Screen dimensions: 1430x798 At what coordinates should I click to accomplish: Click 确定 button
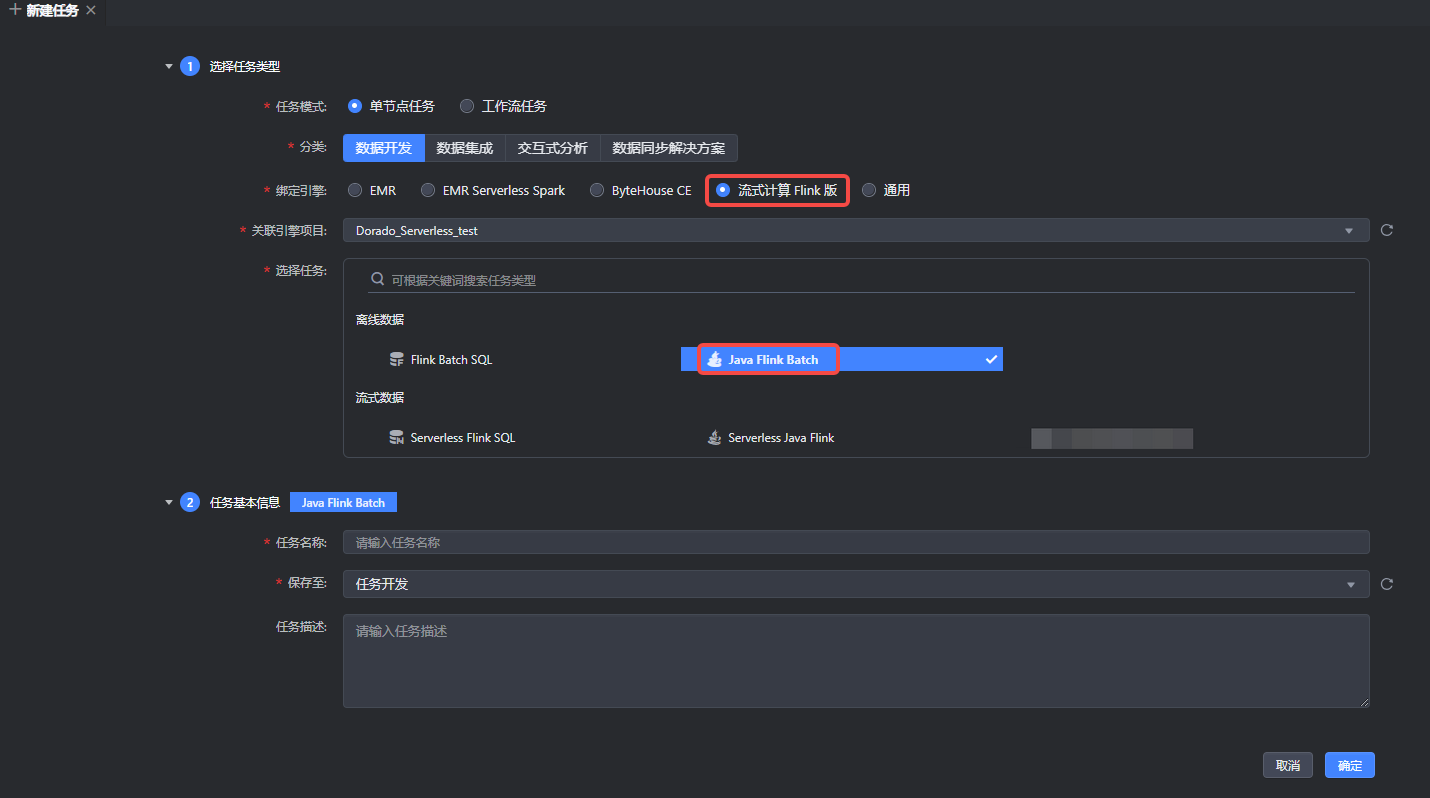coord(1350,765)
